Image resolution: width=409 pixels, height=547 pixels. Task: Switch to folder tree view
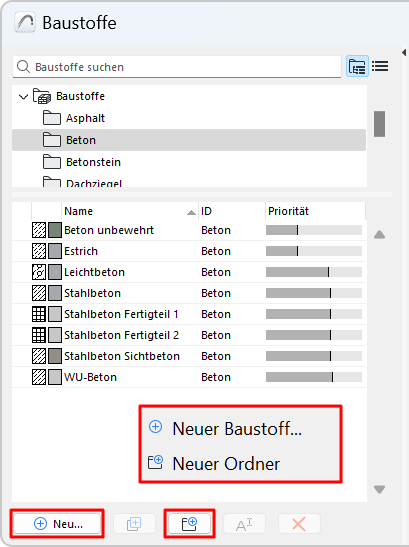357,66
